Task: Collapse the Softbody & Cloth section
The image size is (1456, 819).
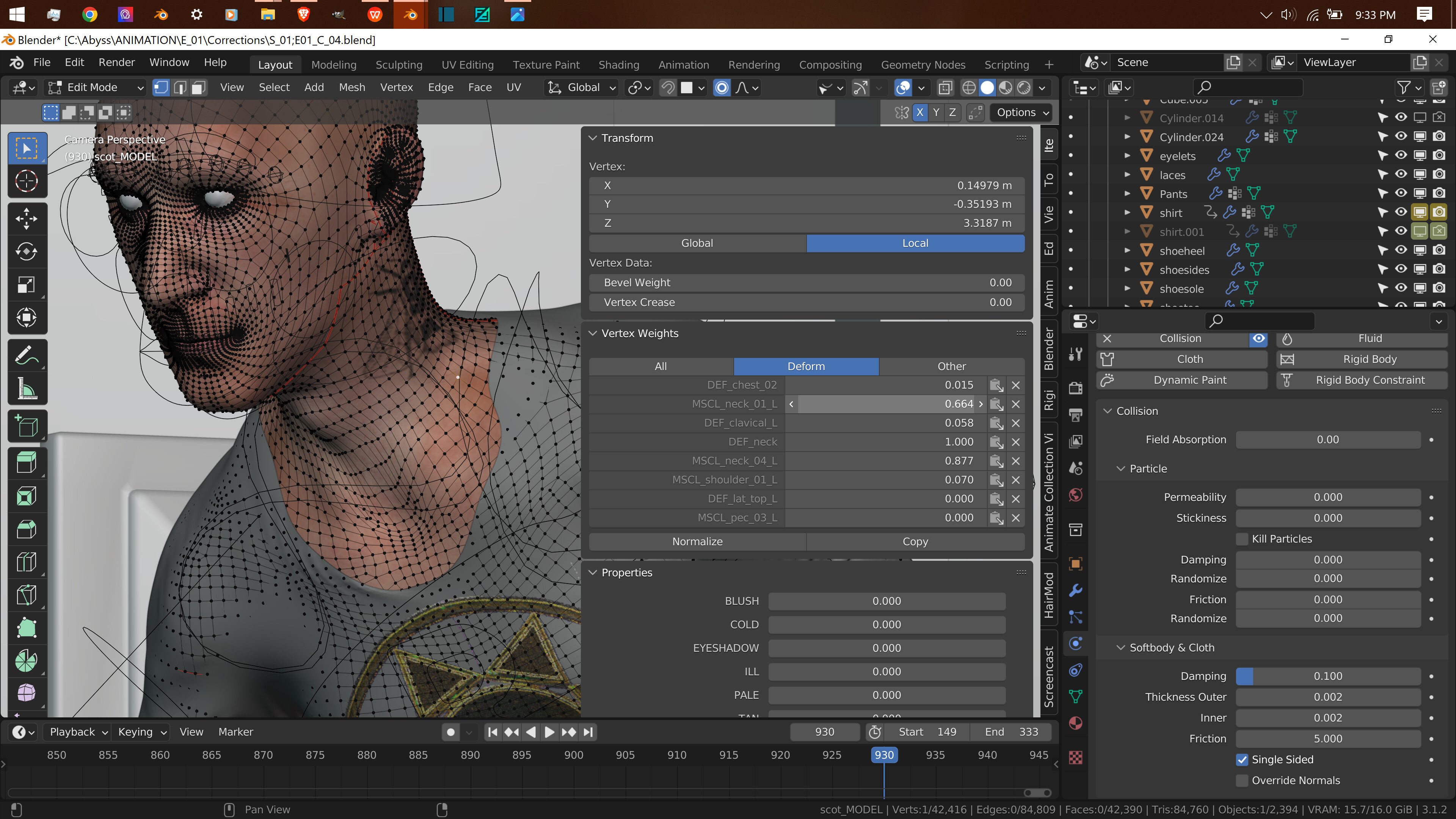Action: tap(1120, 648)
